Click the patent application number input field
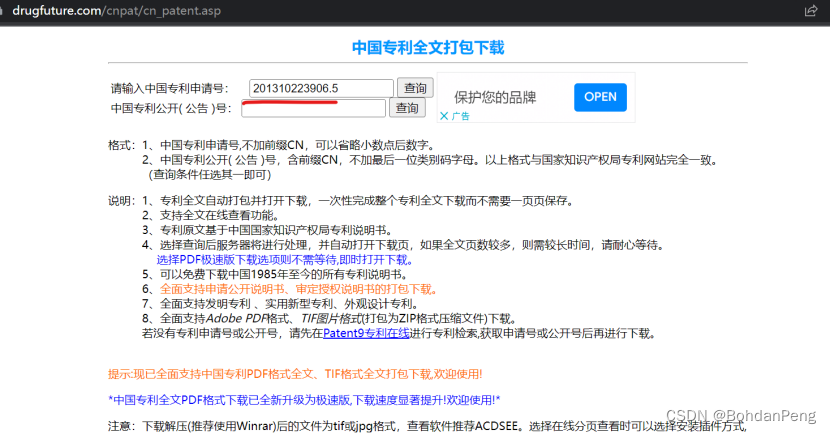The image size is (831, 434). point(321,88)
